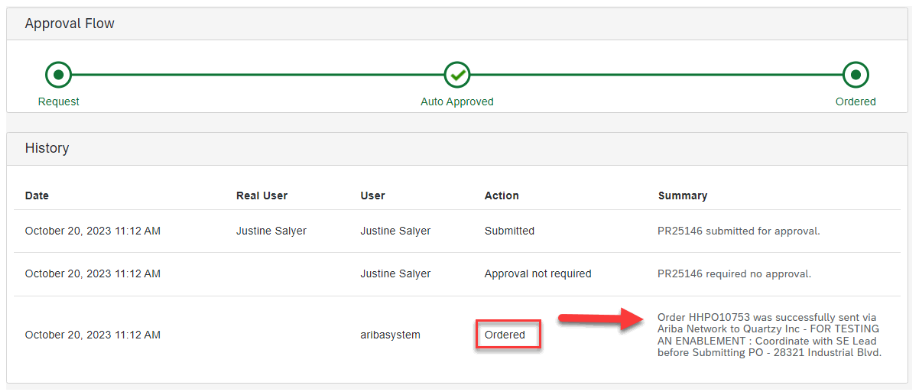Open PR25146 required no approval summary
Screen dimensions: 912x392
point(734,273)
